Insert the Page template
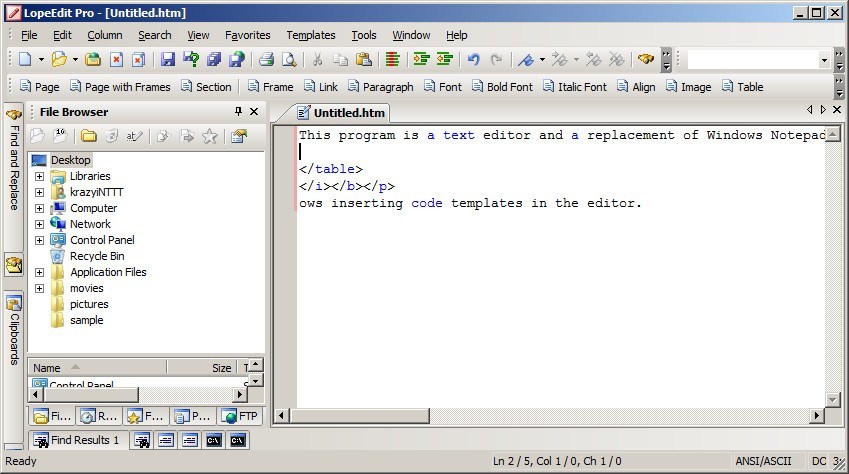849x474 pixels. point(40,87)
